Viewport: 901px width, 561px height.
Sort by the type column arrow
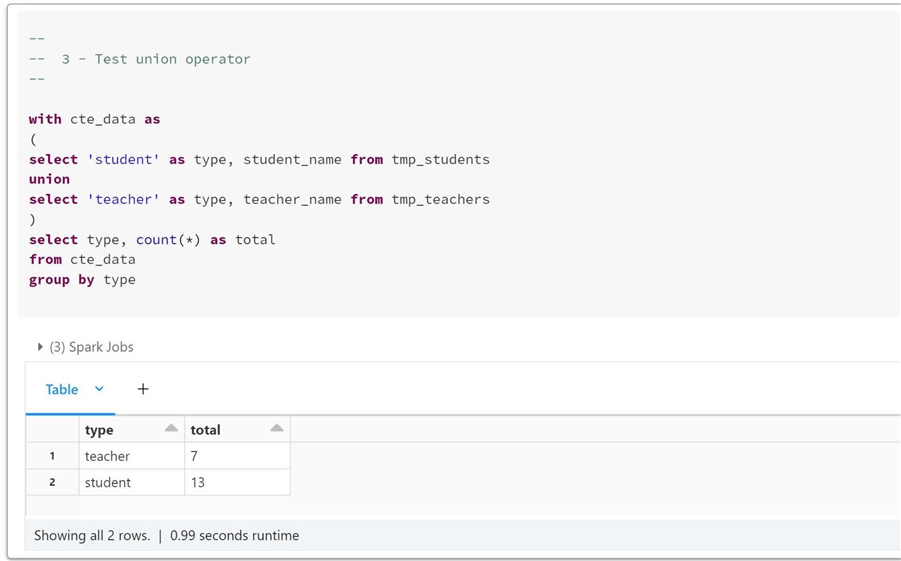point(171,428)
